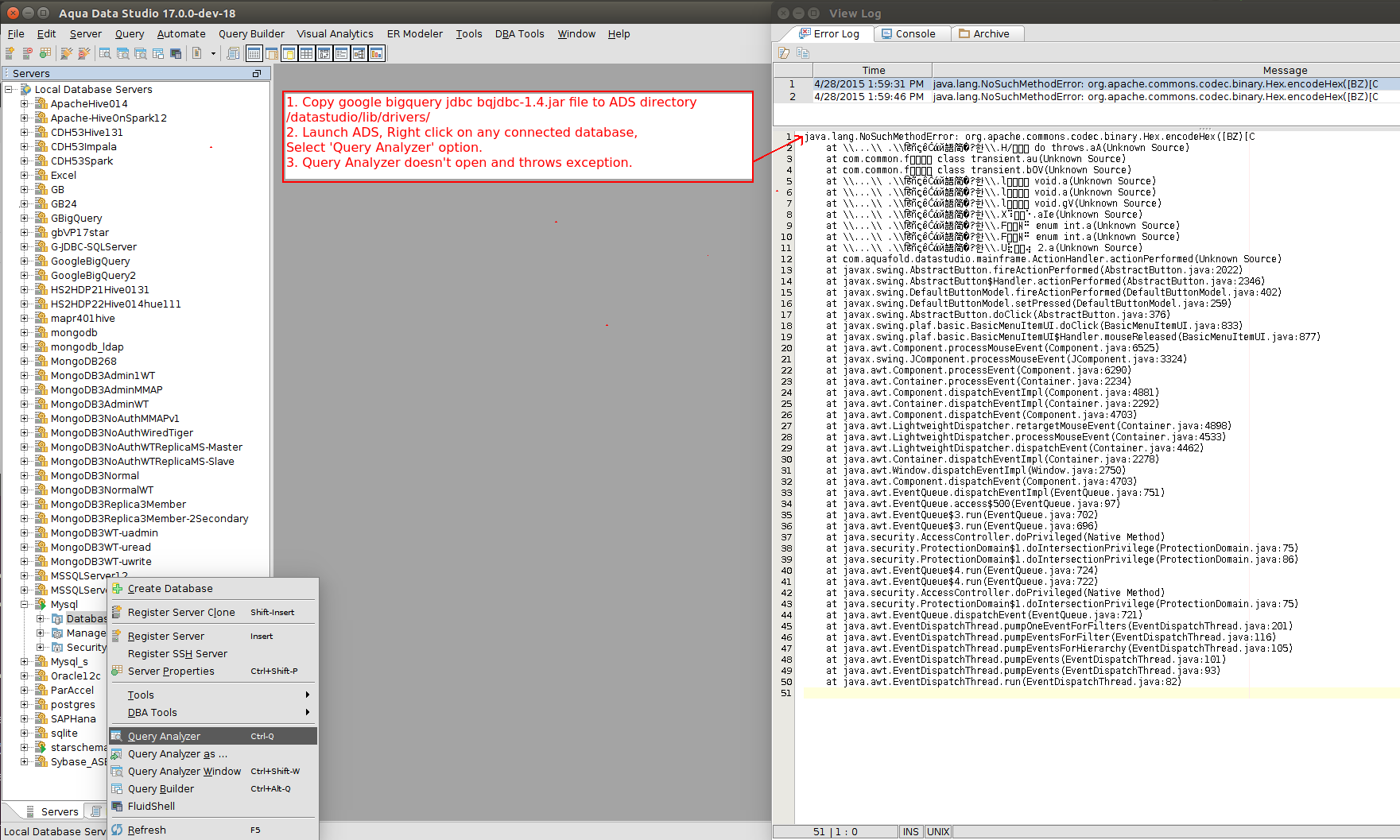Expand the ApacheHive014 server node
Image resolution: width=1400 pixels, height=840 pixels.
25,103
